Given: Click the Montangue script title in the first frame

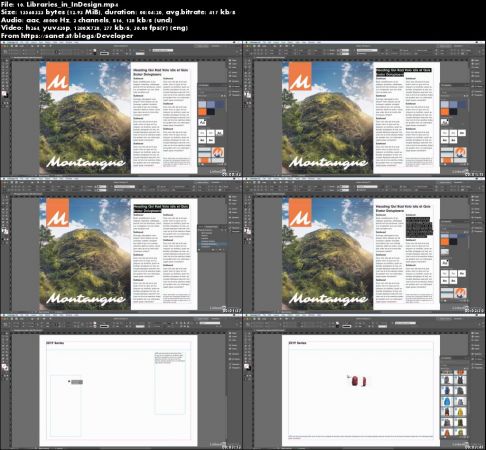Looking at the screenshot, I should [x=86, y=163].
